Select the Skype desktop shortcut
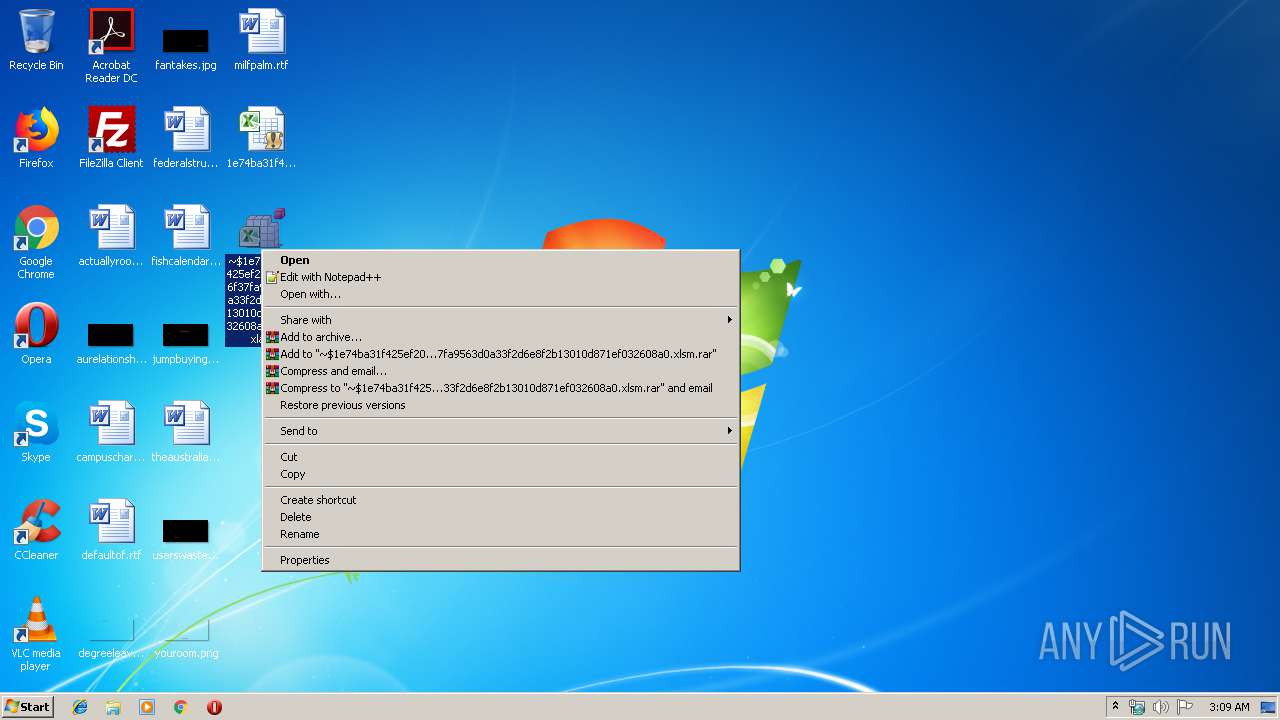The height and width of the screenshot is (720, 1280). [x=36, y=432]
